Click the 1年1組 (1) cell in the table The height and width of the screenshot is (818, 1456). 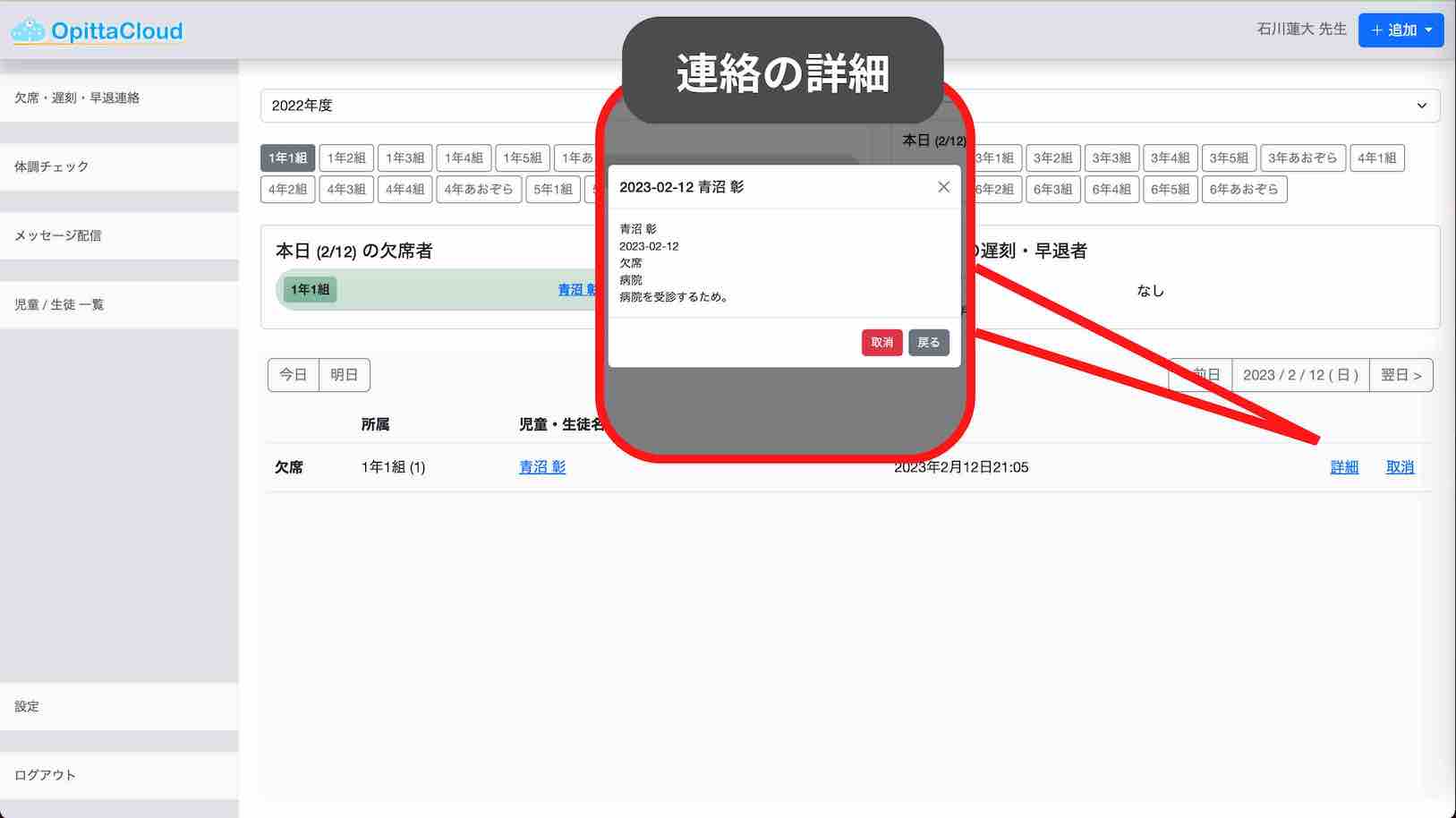point(393,467)
